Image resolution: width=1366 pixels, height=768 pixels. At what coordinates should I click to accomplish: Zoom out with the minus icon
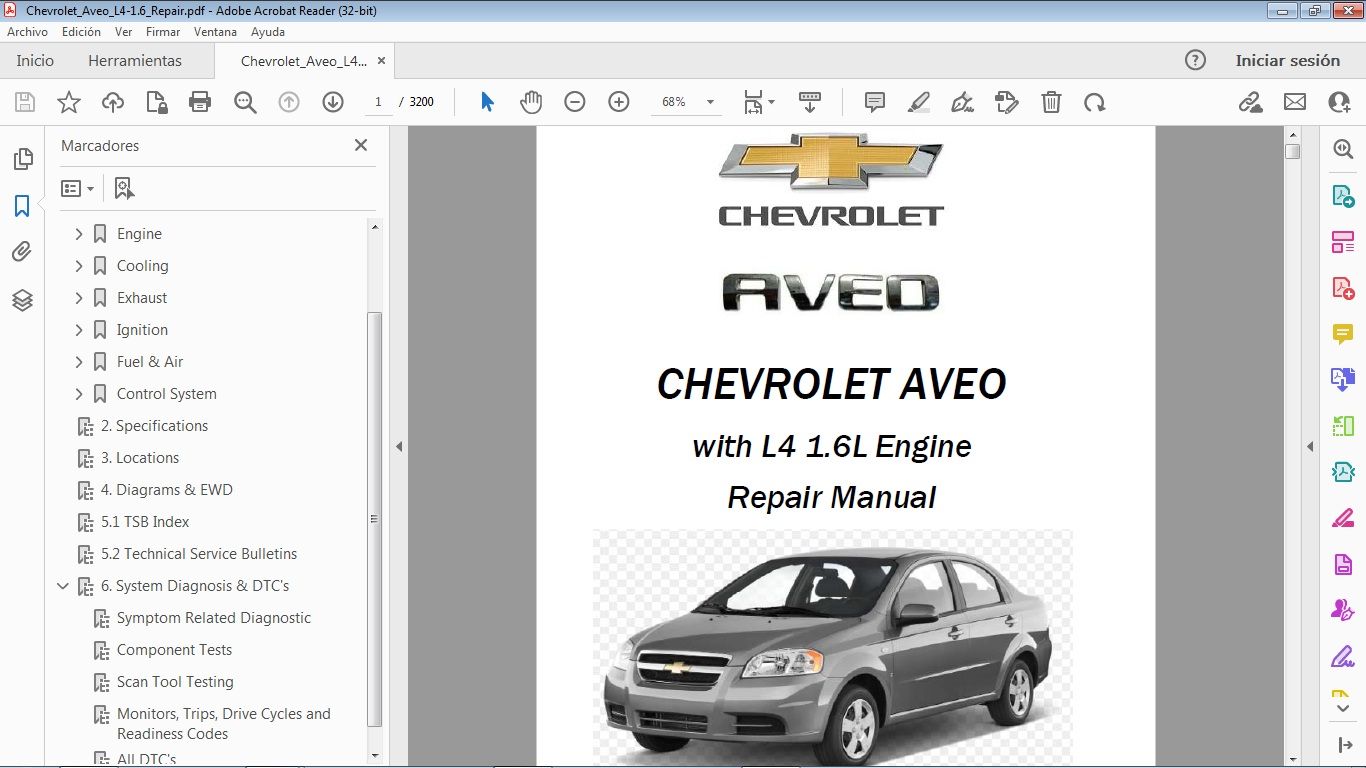[x=574, y=102]
